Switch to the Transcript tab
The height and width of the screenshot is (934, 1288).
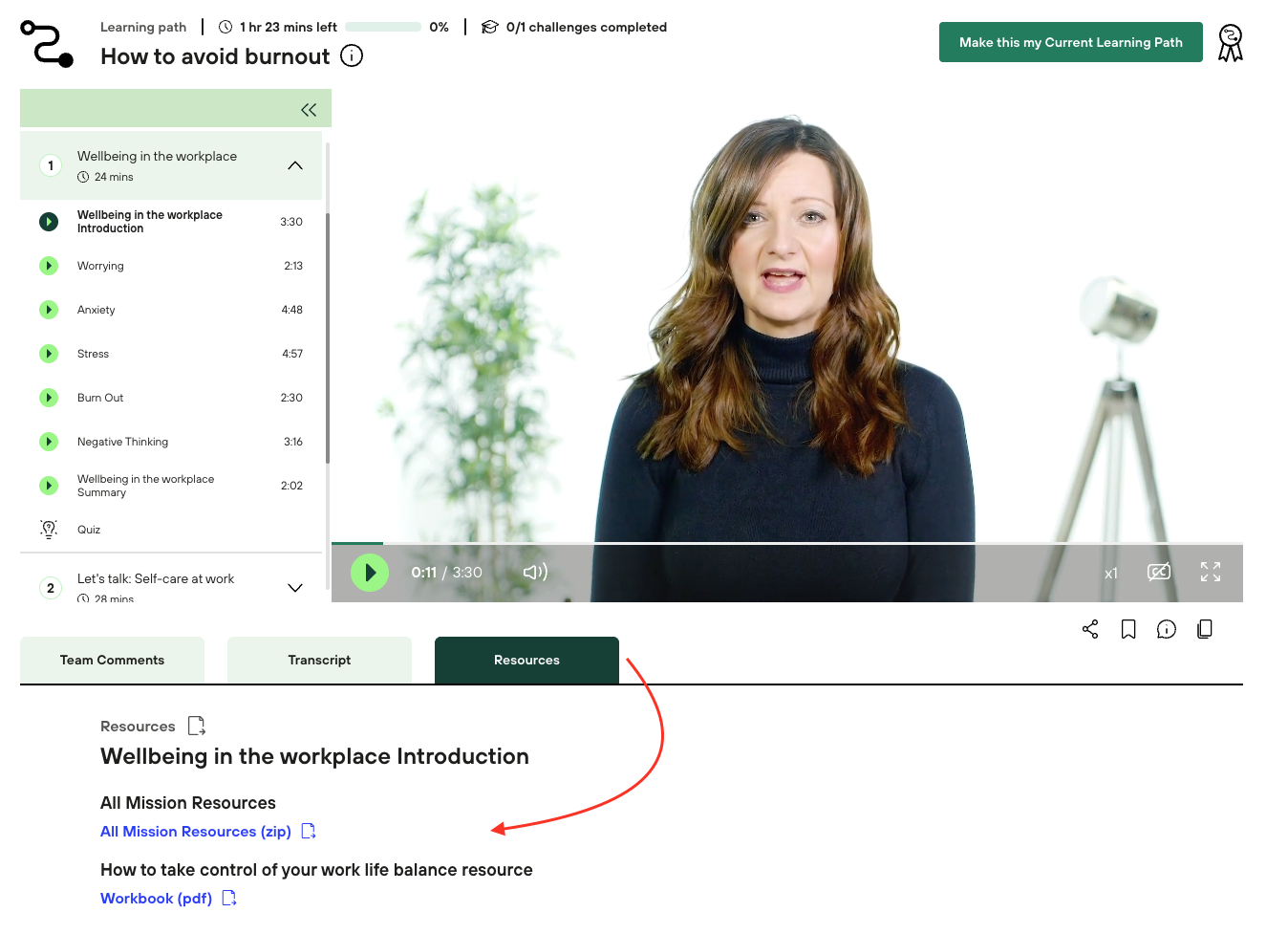pyautogui.click(x=319, y=661)
